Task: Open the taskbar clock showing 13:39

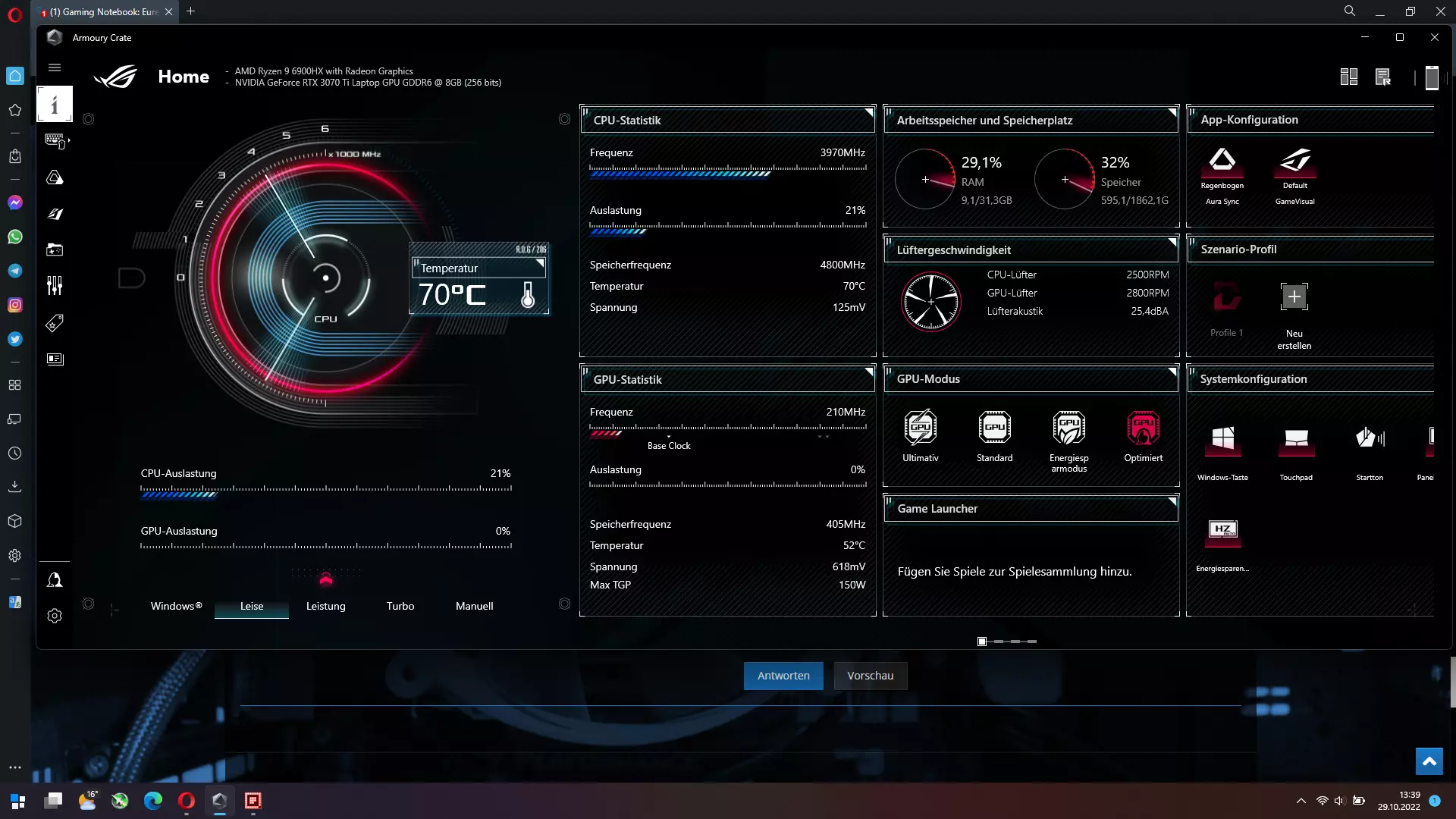Action: [x=1399, y=801]
